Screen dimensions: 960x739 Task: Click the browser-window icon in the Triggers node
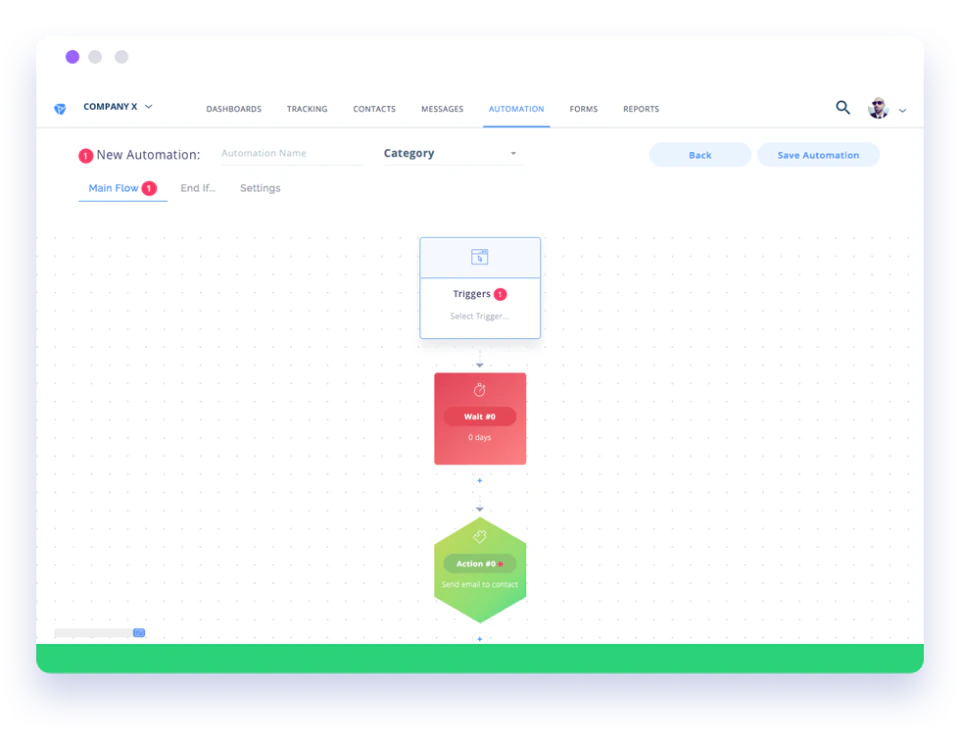[x=479, y=256]
